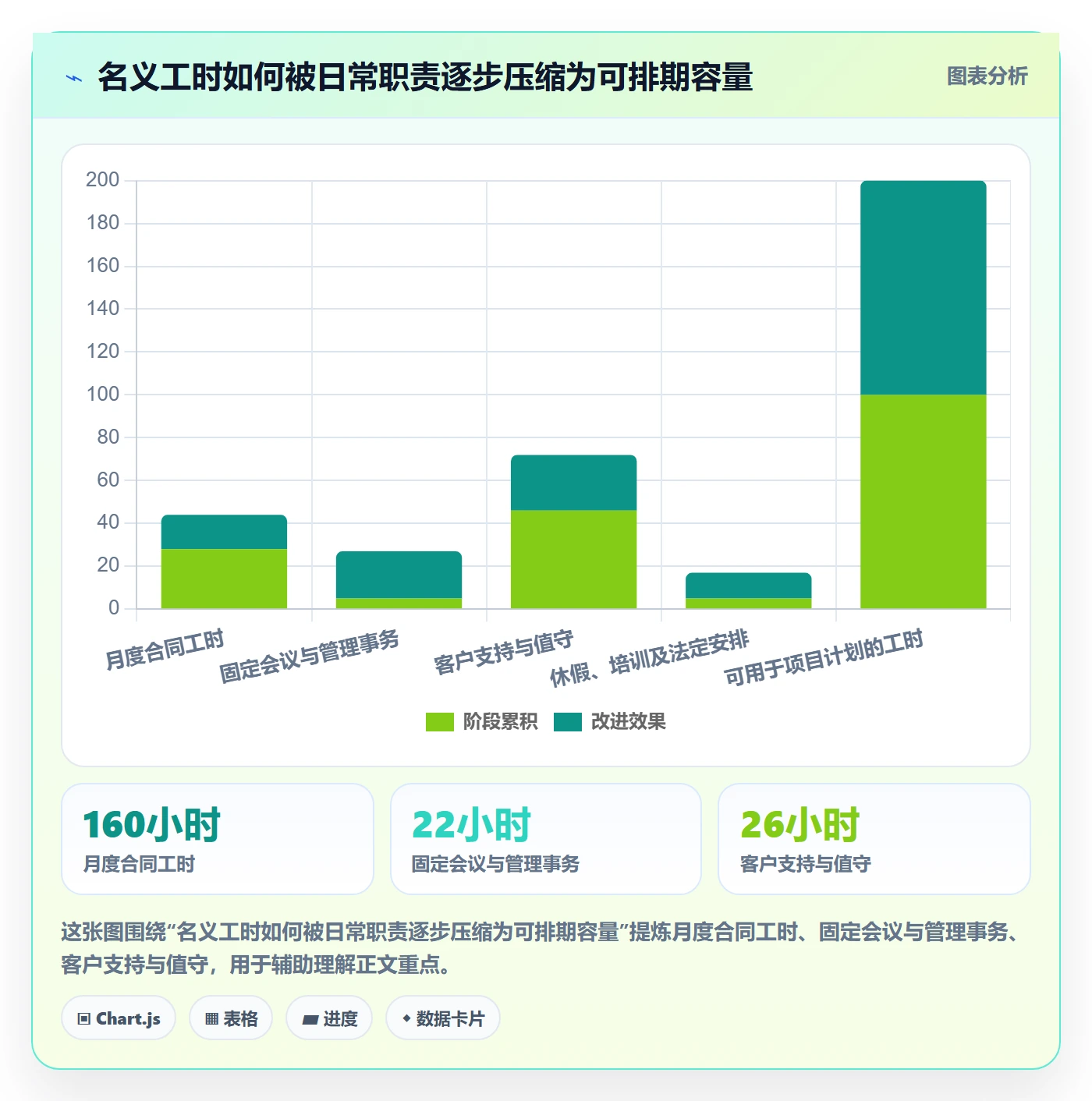Click the teal segment of the 可用于项目计划的工时 bar
The height and width of the screenshot is (1101, 1092).
coord(923,288)
